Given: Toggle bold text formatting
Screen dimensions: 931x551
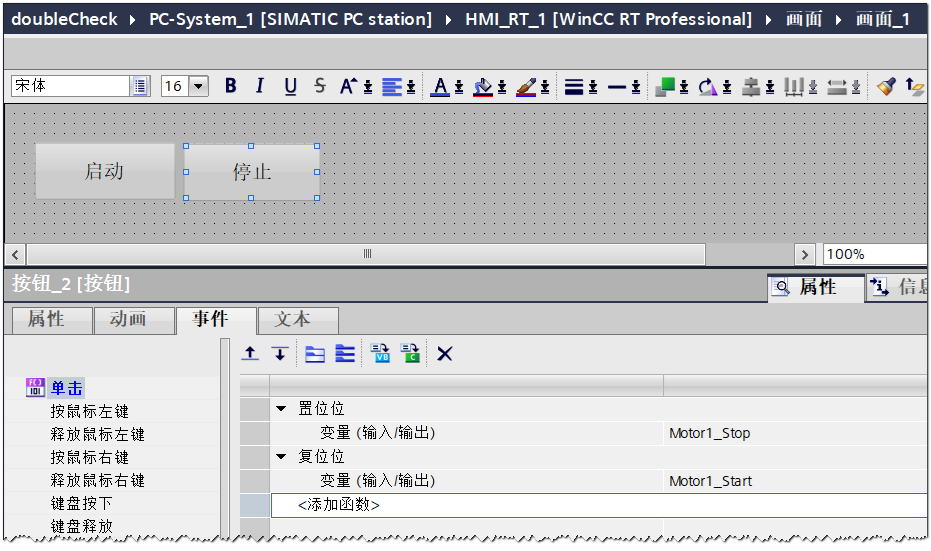Looking at the screenshot, I should tap(231, 87).
